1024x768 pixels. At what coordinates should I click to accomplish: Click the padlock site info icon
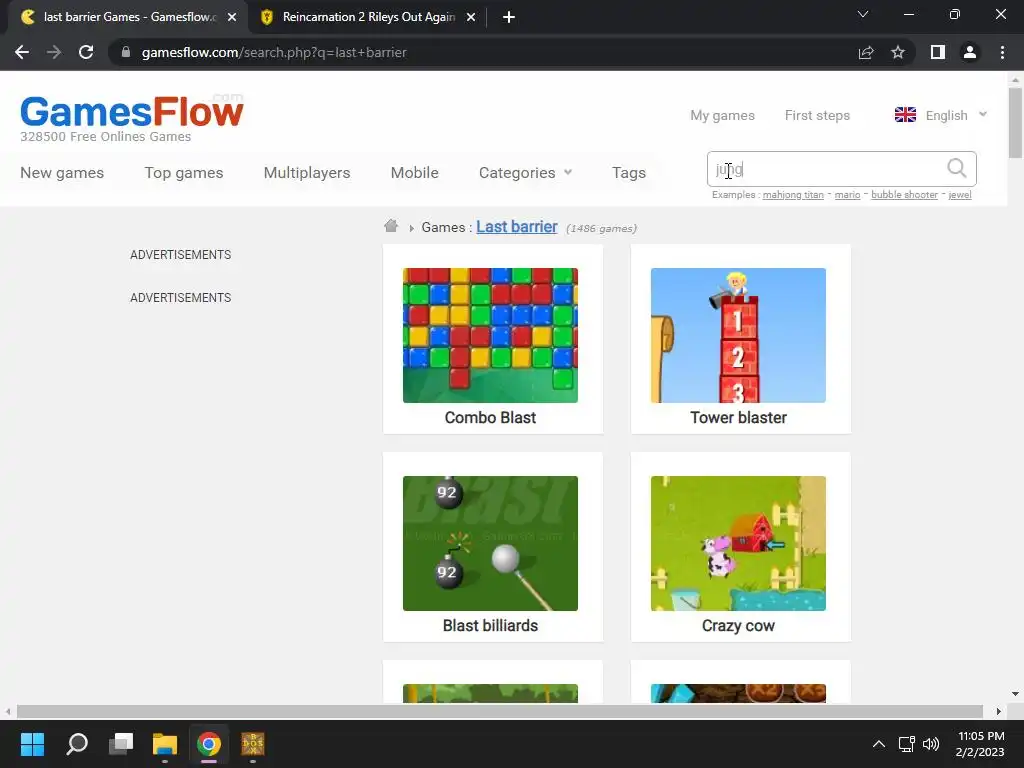[x=126, y=52]
